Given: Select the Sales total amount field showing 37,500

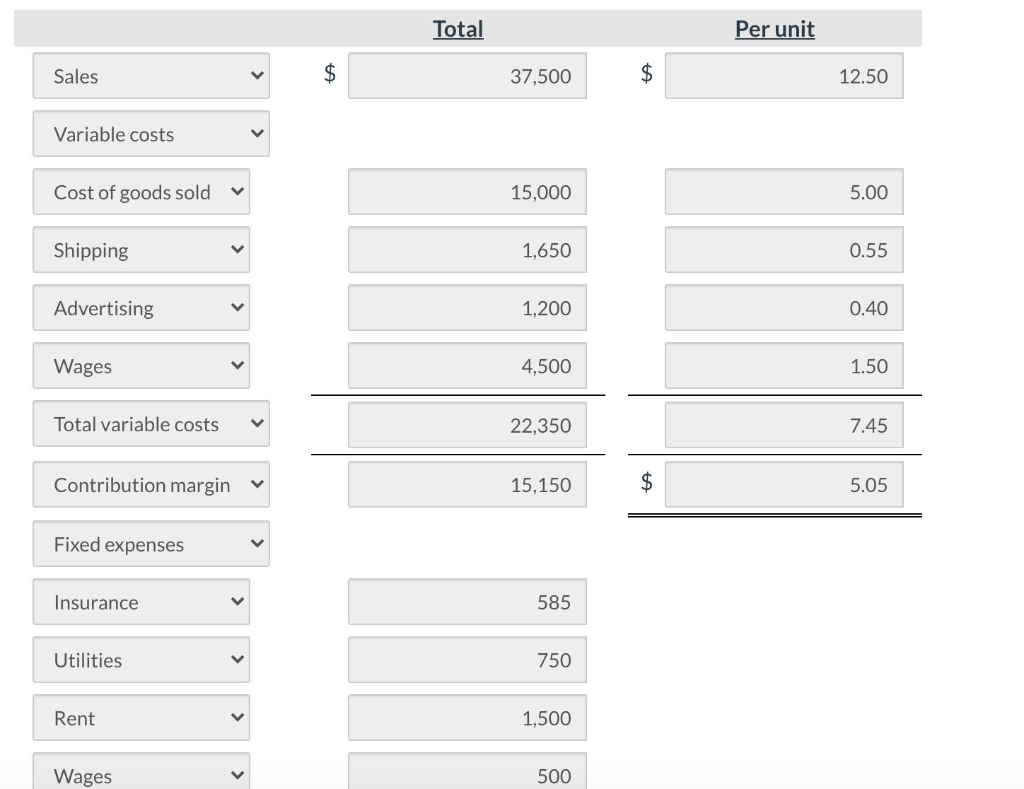Looking at the screenshot, I should 466,75.
